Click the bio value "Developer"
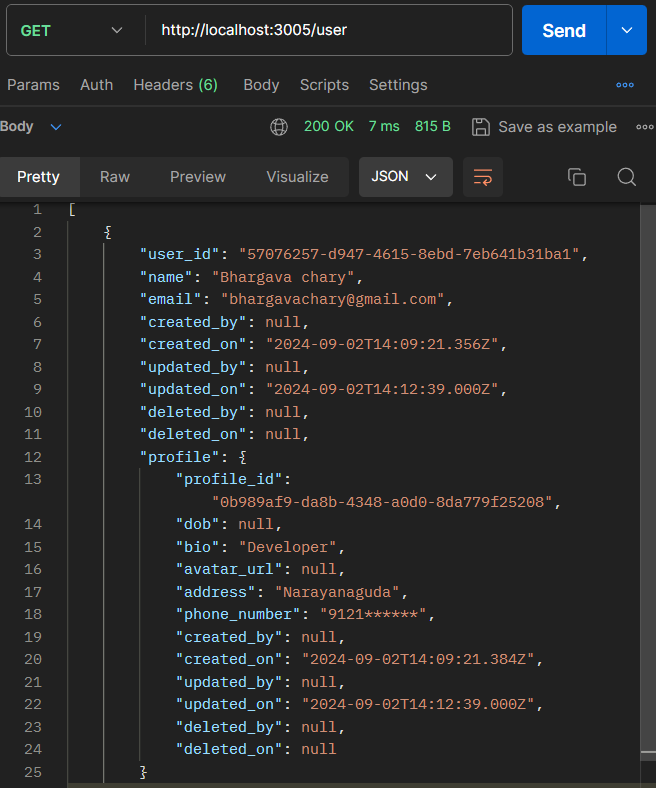Viewport: 656px width, 788px height. pos(288,547)
